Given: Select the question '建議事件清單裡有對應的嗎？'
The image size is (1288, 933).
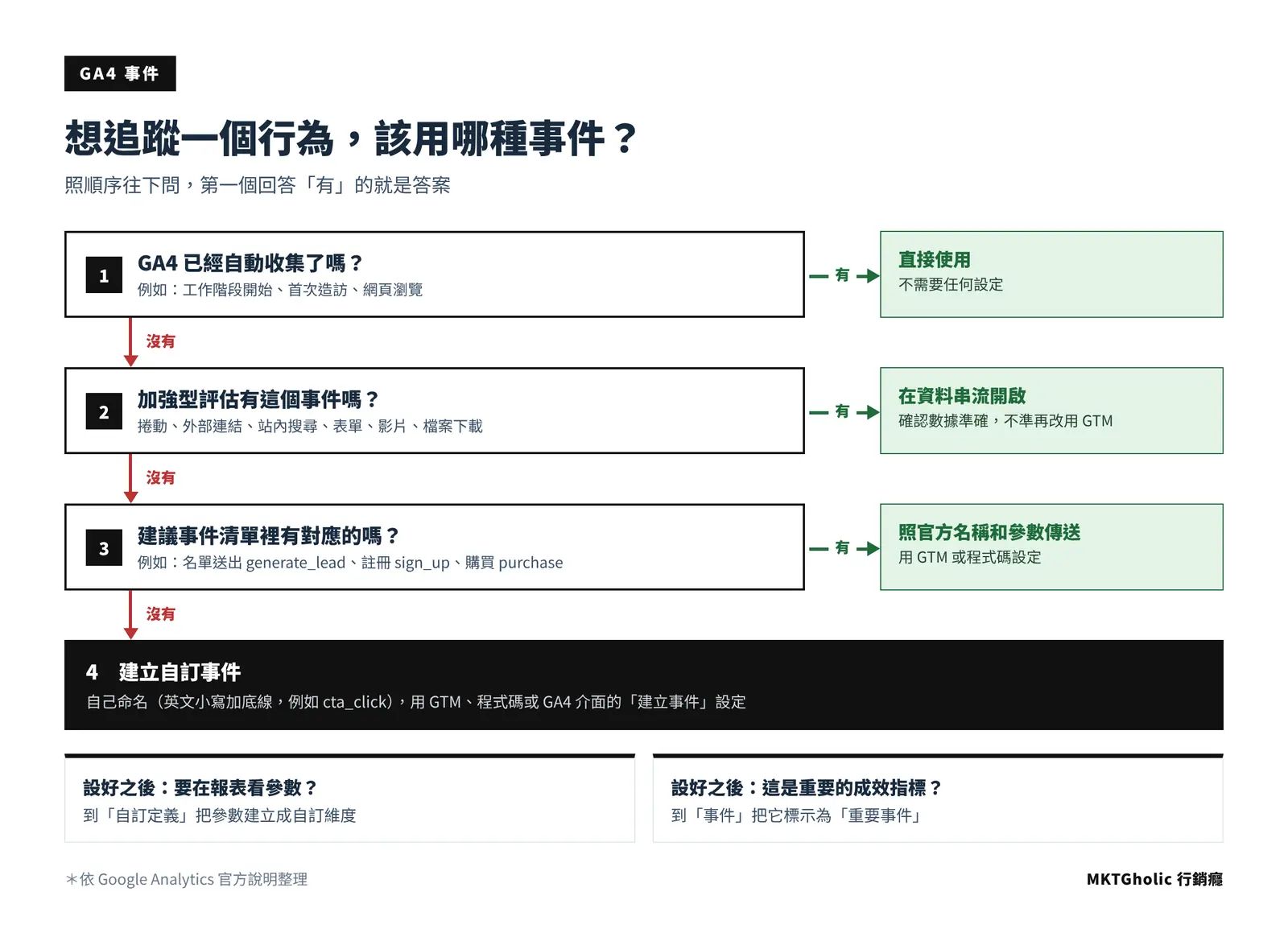Looking at the screenshot, I should coord(268,536).
